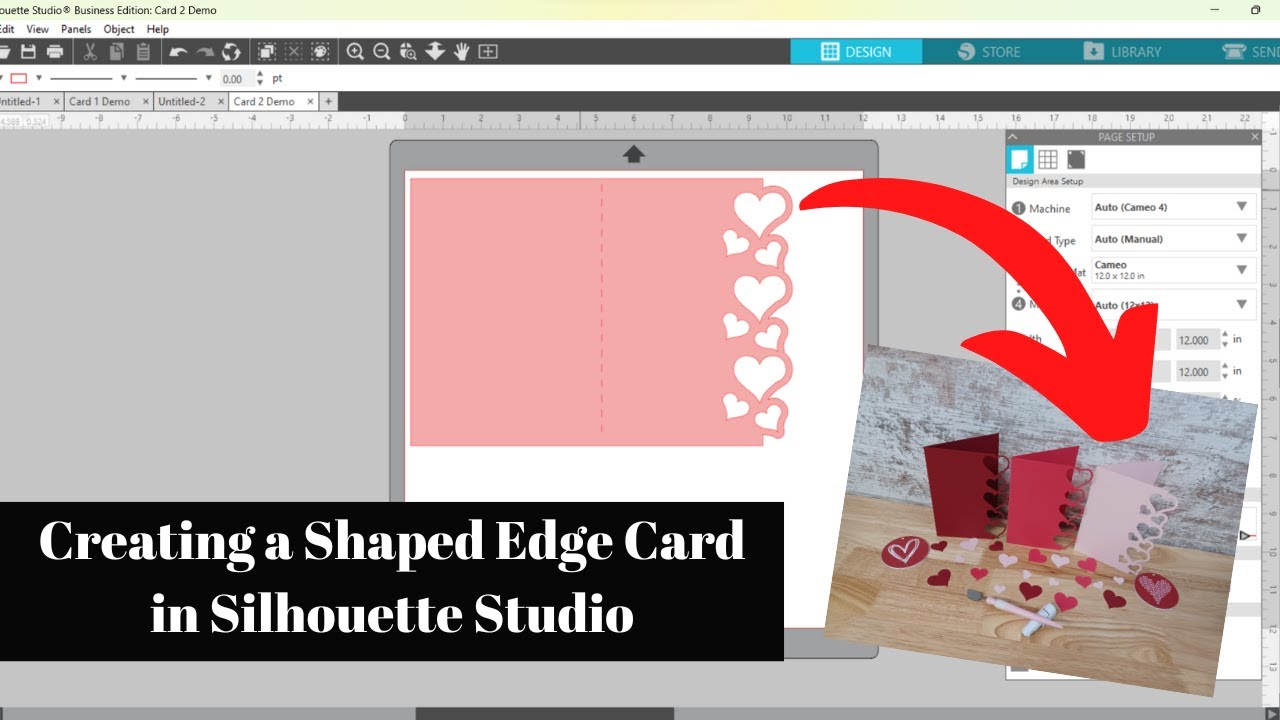Close the Page Setup panel

1255,137
